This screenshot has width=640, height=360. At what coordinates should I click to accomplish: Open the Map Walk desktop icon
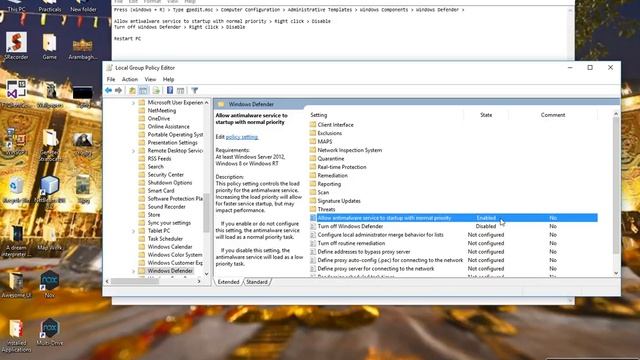pyautogui.click(x=49, y=238)
